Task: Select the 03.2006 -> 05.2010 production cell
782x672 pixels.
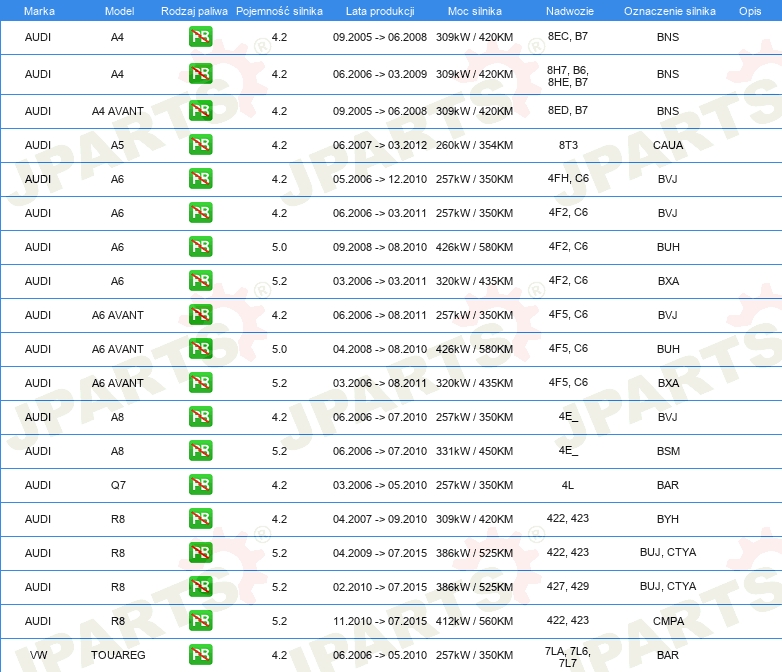Action: click(380, 485)
